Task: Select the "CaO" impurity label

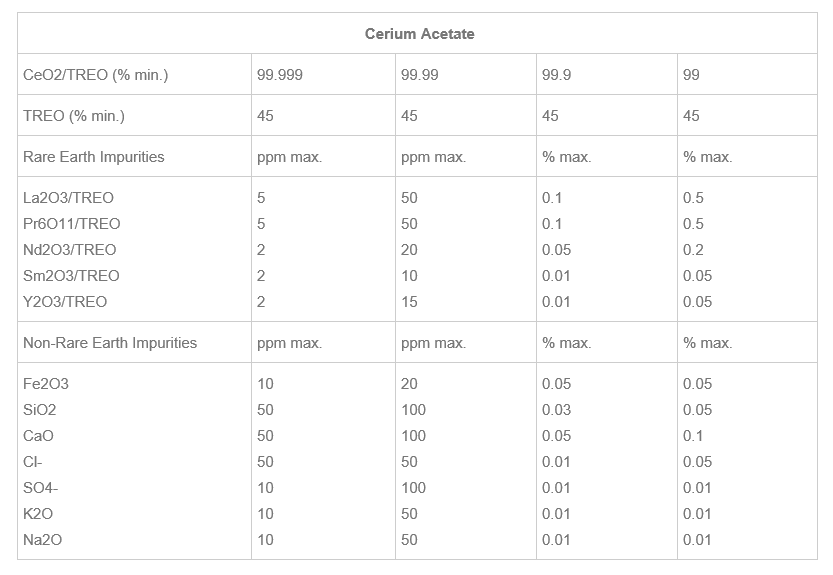Action: point(38,436)
